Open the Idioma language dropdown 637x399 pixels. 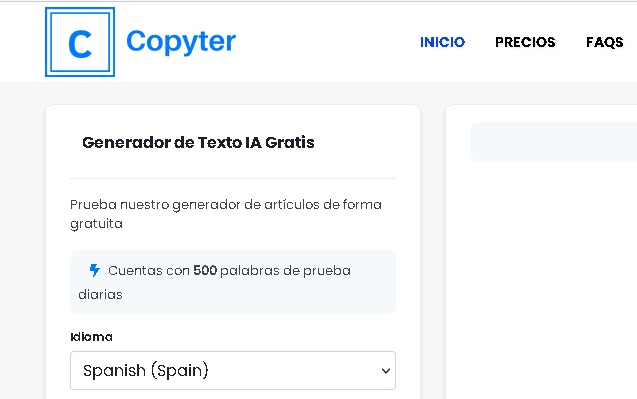point(233,371)
